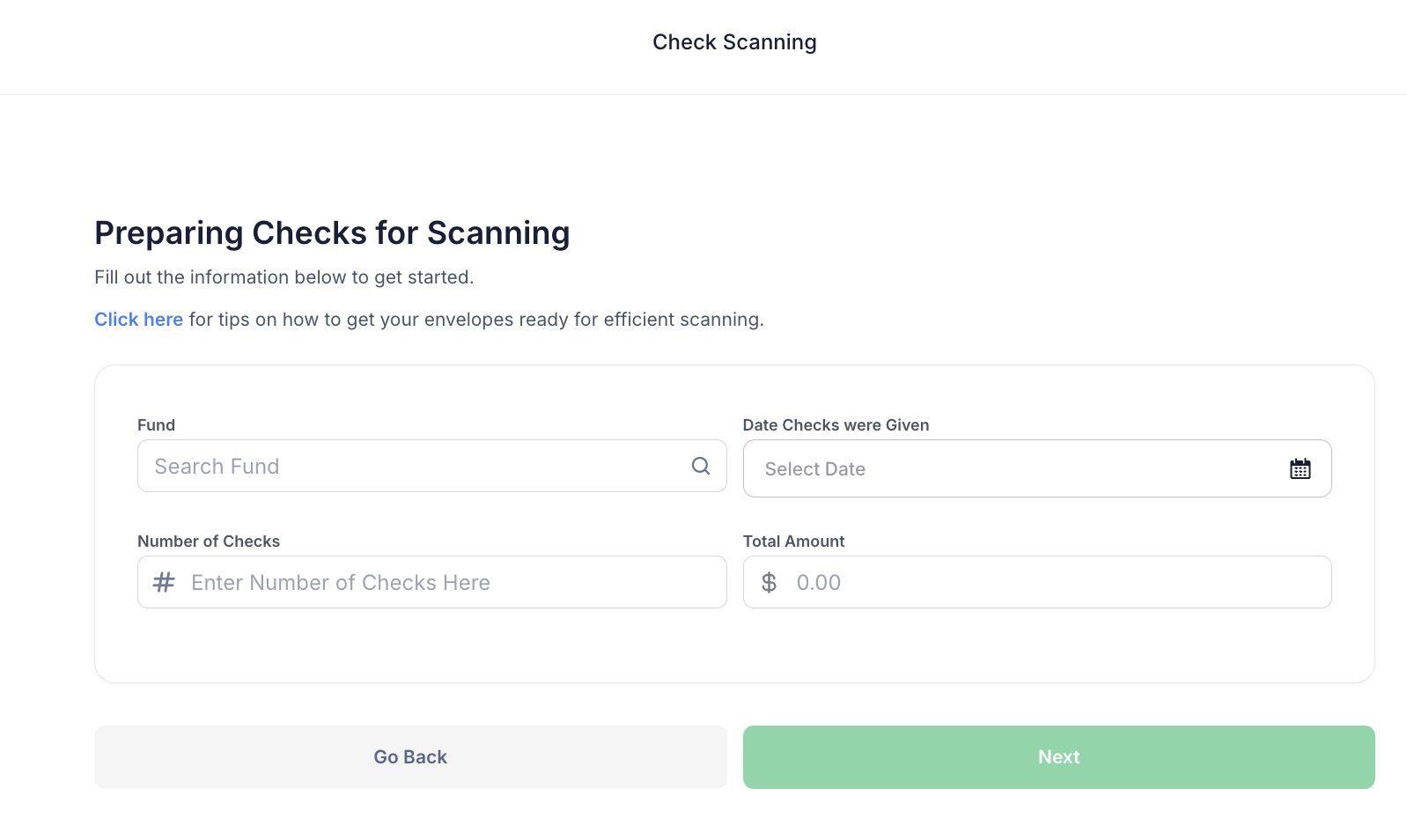Screen dimensions: 1407x840
Task: Open the Select Date field
Action: coord(1037,468)
